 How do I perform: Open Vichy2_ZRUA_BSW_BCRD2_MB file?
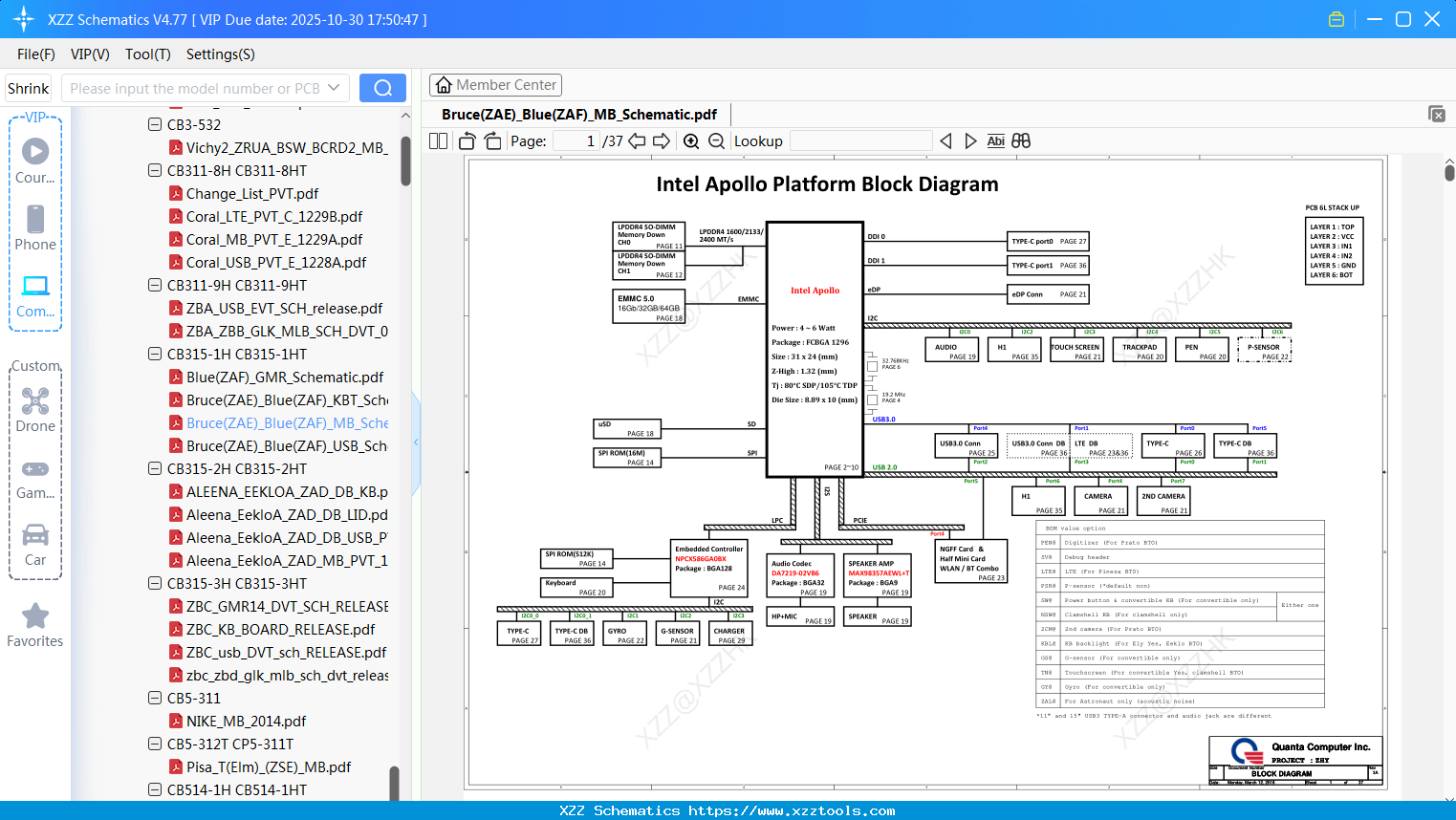coord(287,147)
